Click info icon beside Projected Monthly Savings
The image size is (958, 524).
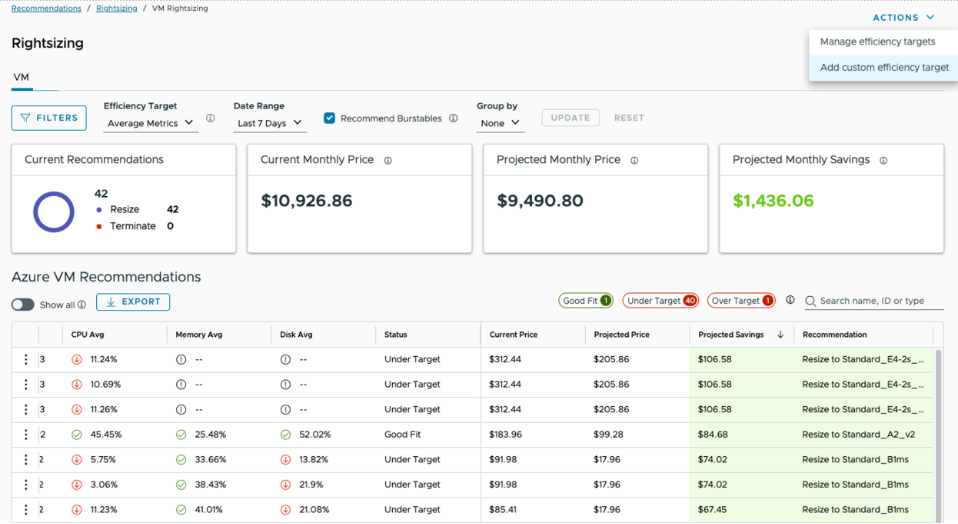[x=883, y=160]
